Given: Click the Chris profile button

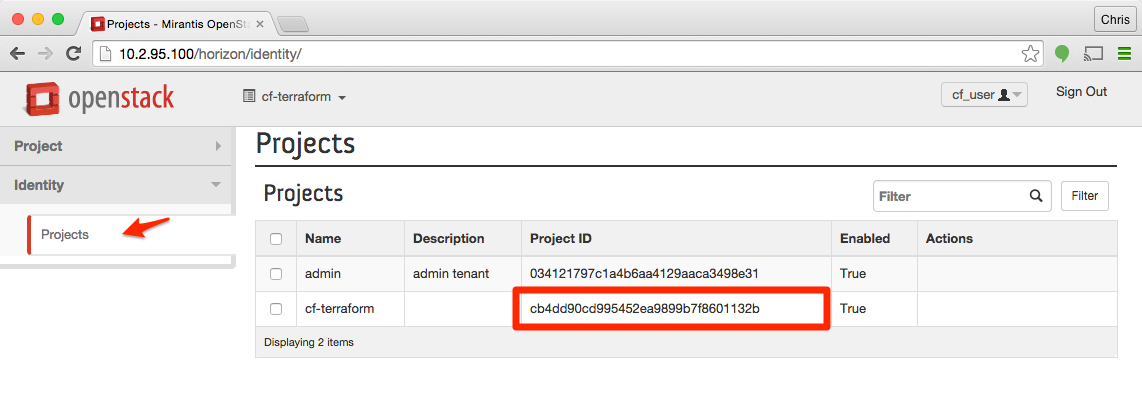Looking at the screenshot, I should (x=1115, y=20).
